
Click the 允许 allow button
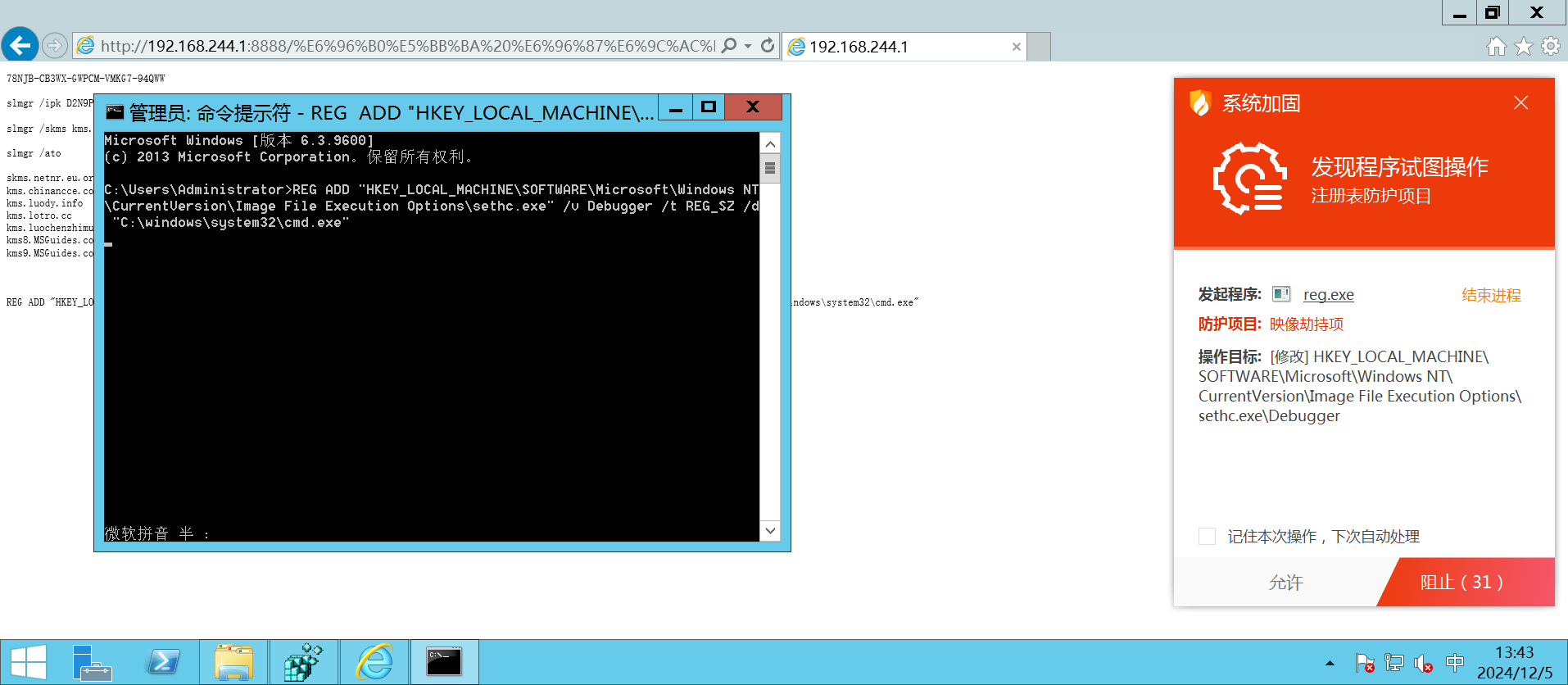pyautogui.click(x=1285, y=583)
